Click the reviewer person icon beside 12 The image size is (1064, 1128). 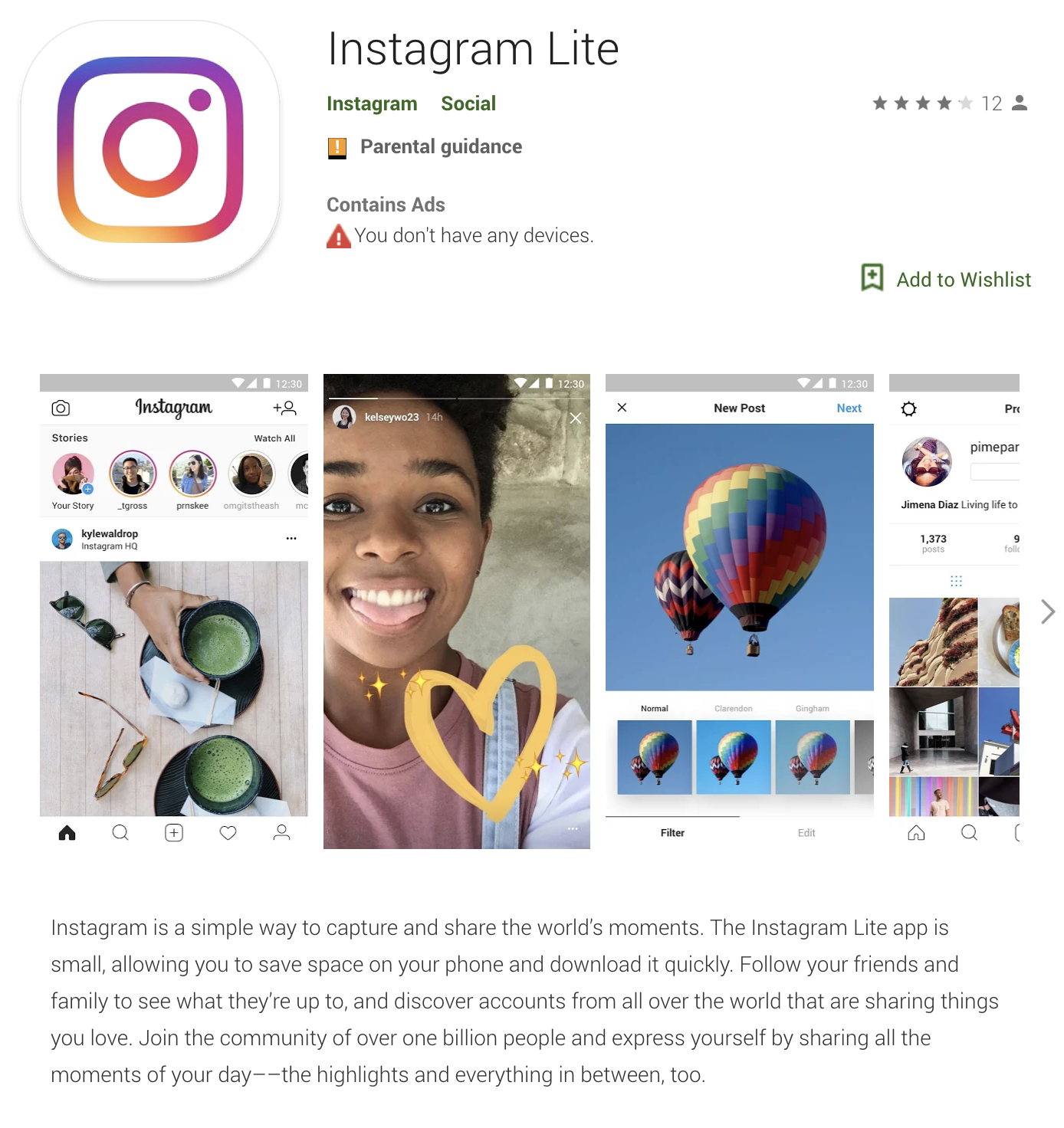pyautogui.click(x=1019, y=103)
